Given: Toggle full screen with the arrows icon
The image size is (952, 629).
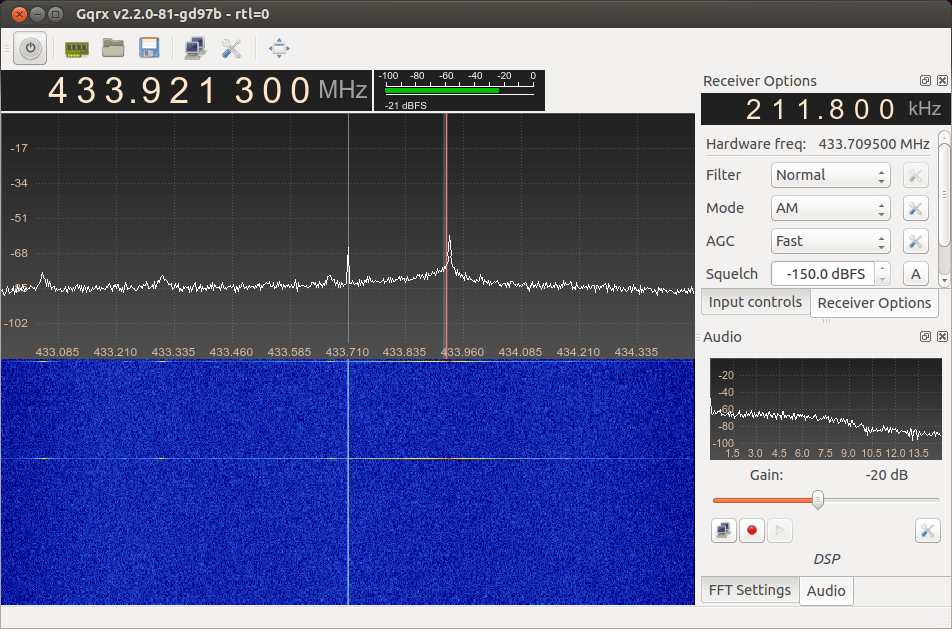Looking at the screenshot, I should 279,49.
